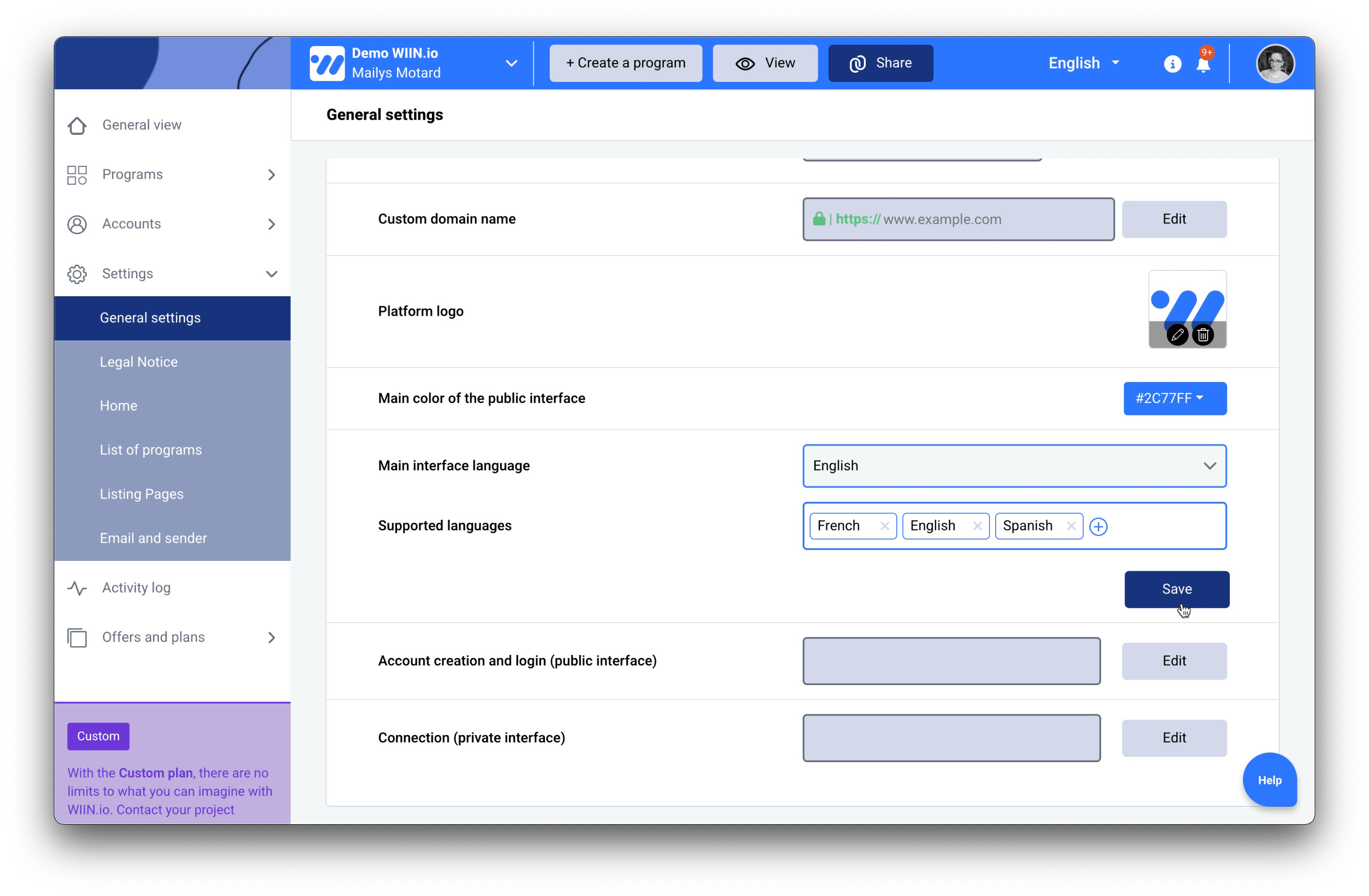Open Legal Notice settings page
The width and height of the screenshot is (1369, 896).
click(x=139, y=362)
